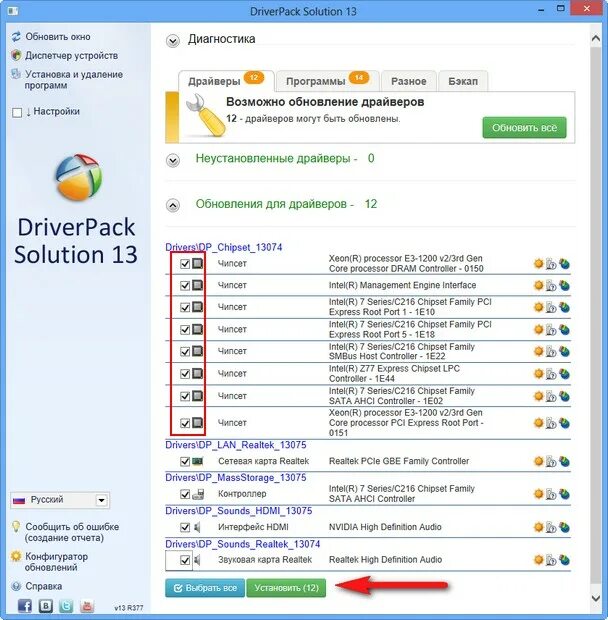This screenshot has height=620, width=608.
Task: Click globe icon for Realtek PCIe GBE Controller
Action: (x=565, y=461)
